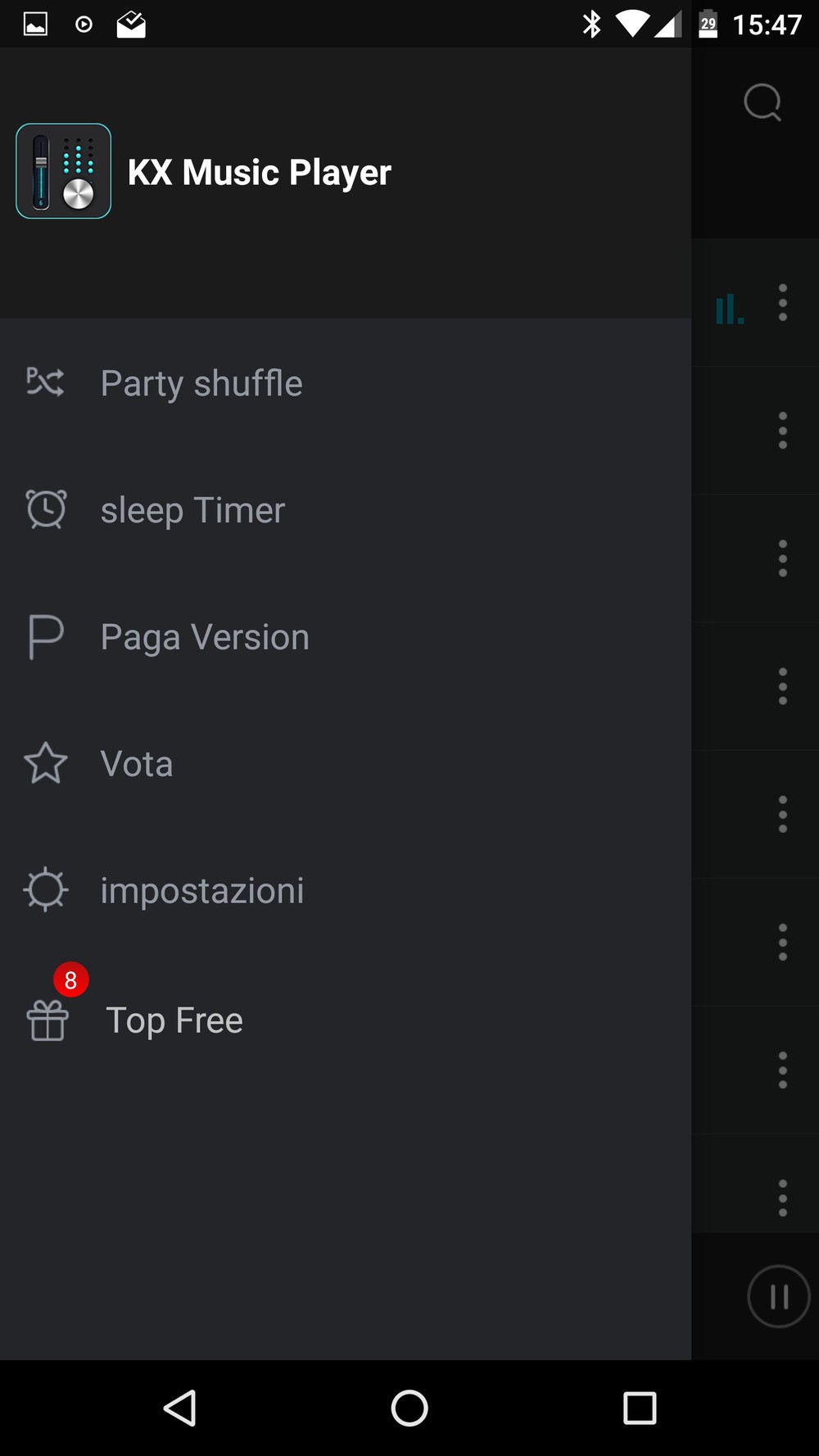
Task: Select the Party shuffle menu entry
Action: tap(201, 383)
